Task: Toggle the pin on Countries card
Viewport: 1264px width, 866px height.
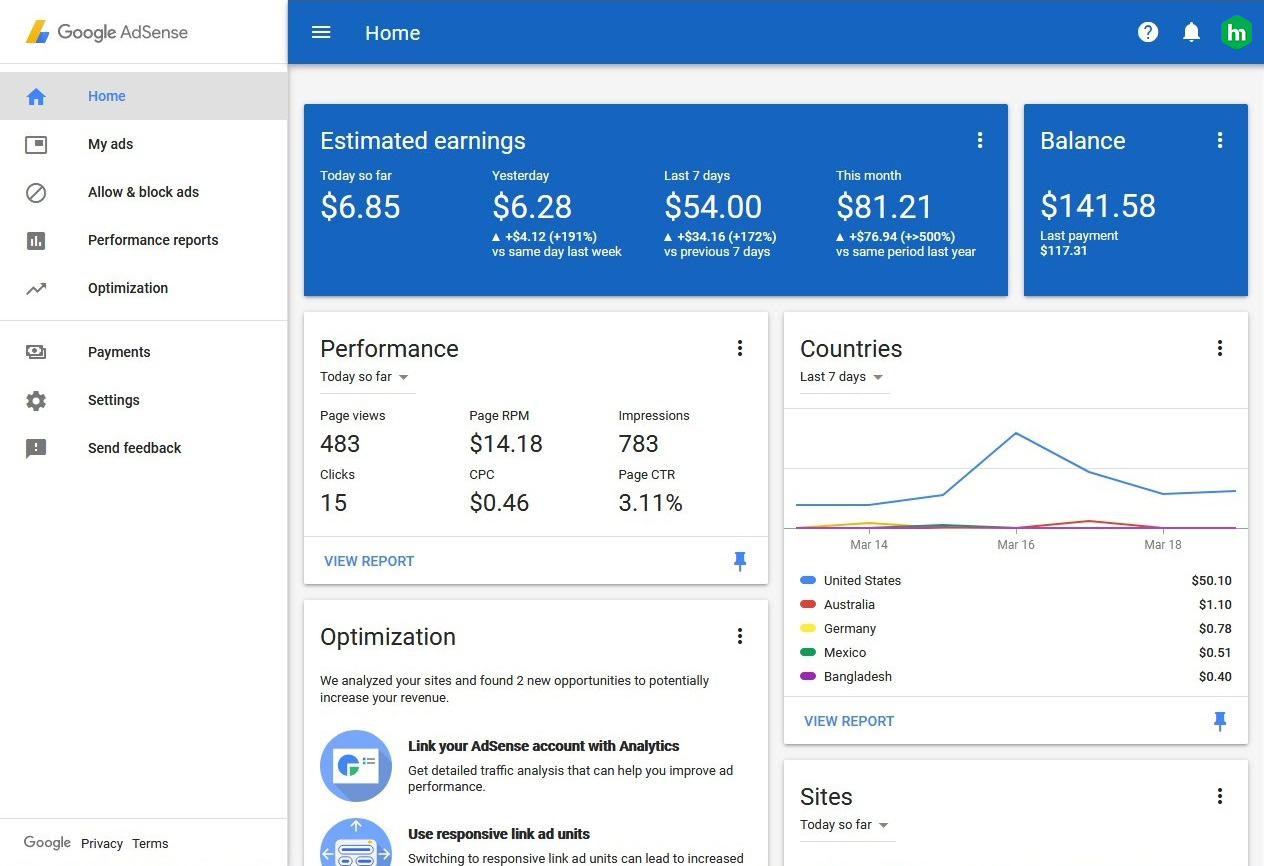Action: tap(1220, 721)
